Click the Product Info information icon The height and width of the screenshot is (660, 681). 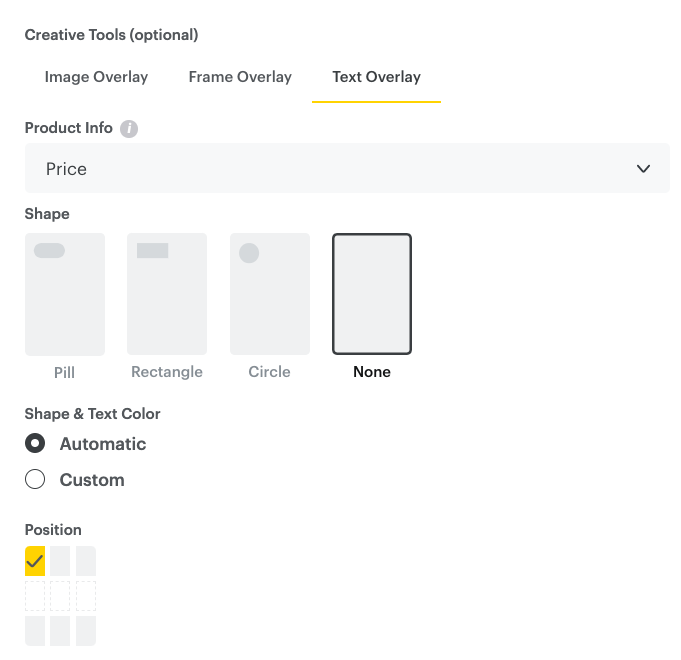click(x=129, y=129)
